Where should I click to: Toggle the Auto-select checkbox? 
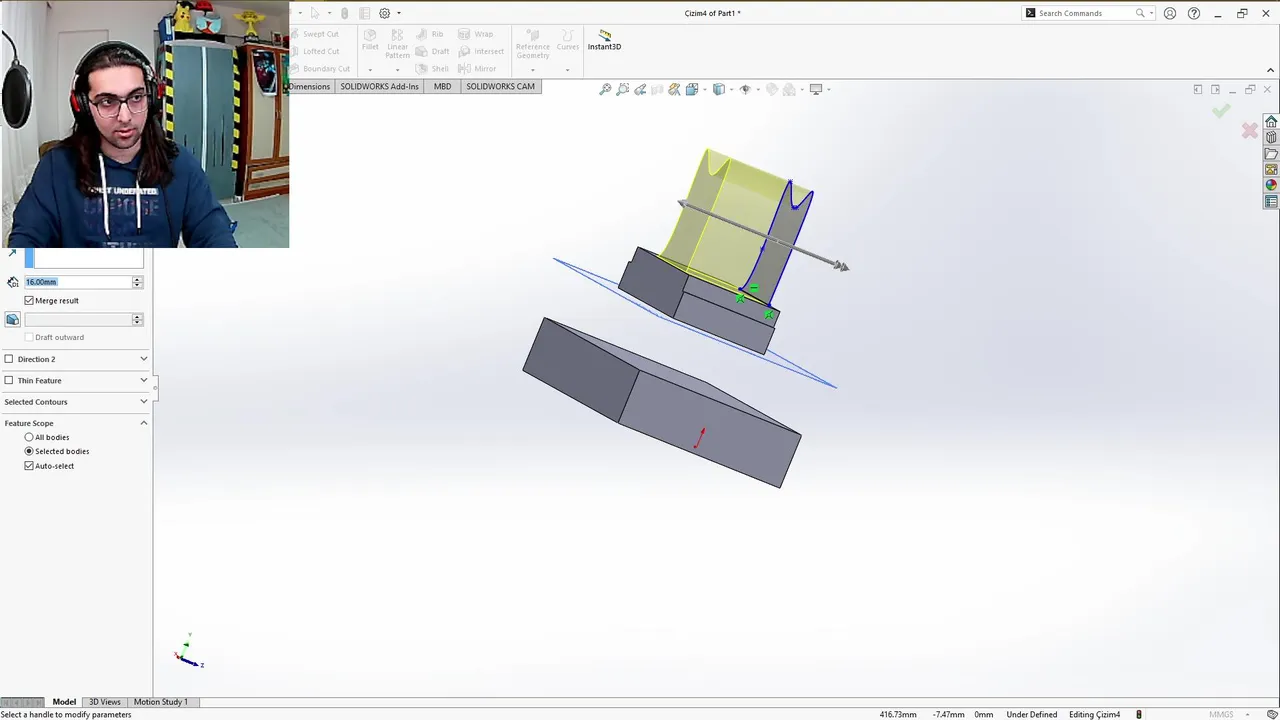tap(29, 465)
